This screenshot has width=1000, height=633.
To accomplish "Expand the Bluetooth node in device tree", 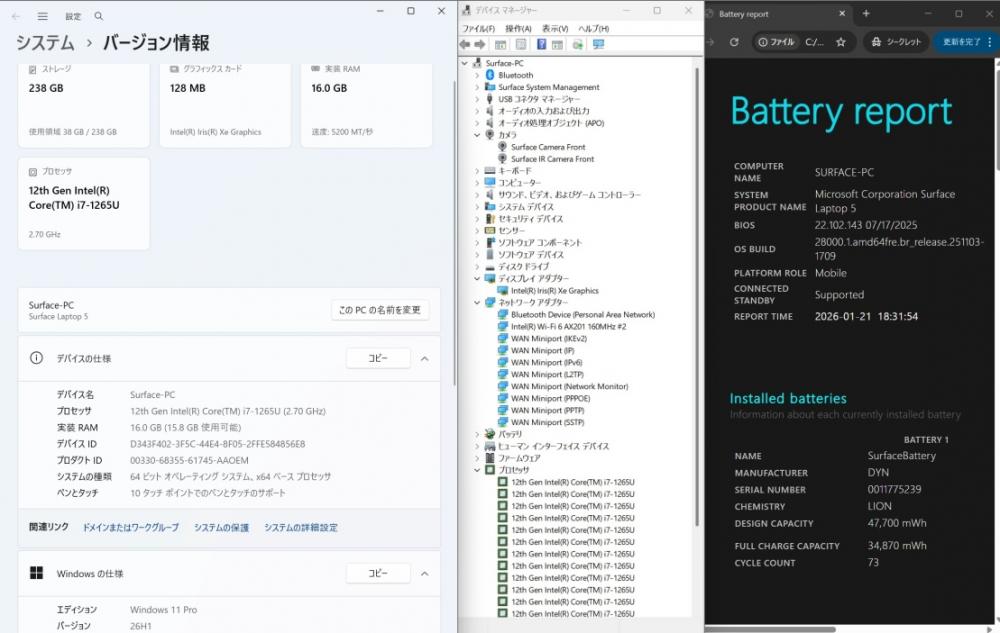I will (x=477, y=75).
